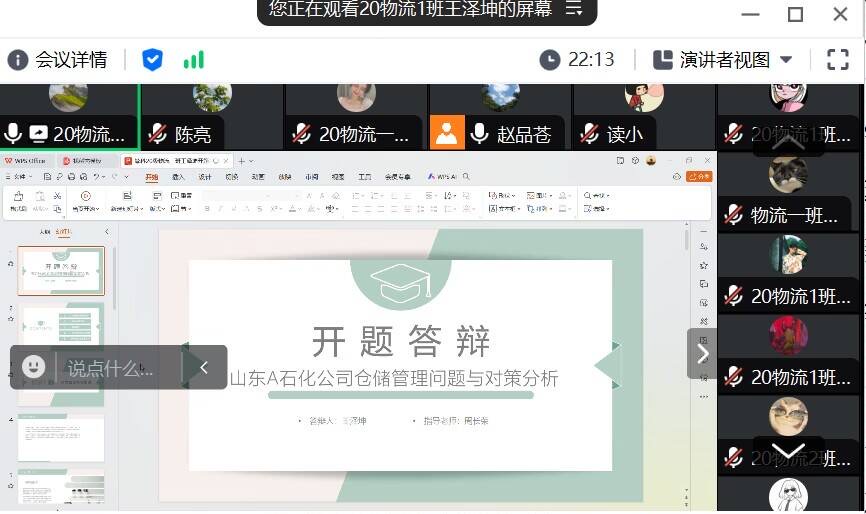
Task: Select the 开始 ribbon tab in WPS
Action: click(x=152, y=176)
